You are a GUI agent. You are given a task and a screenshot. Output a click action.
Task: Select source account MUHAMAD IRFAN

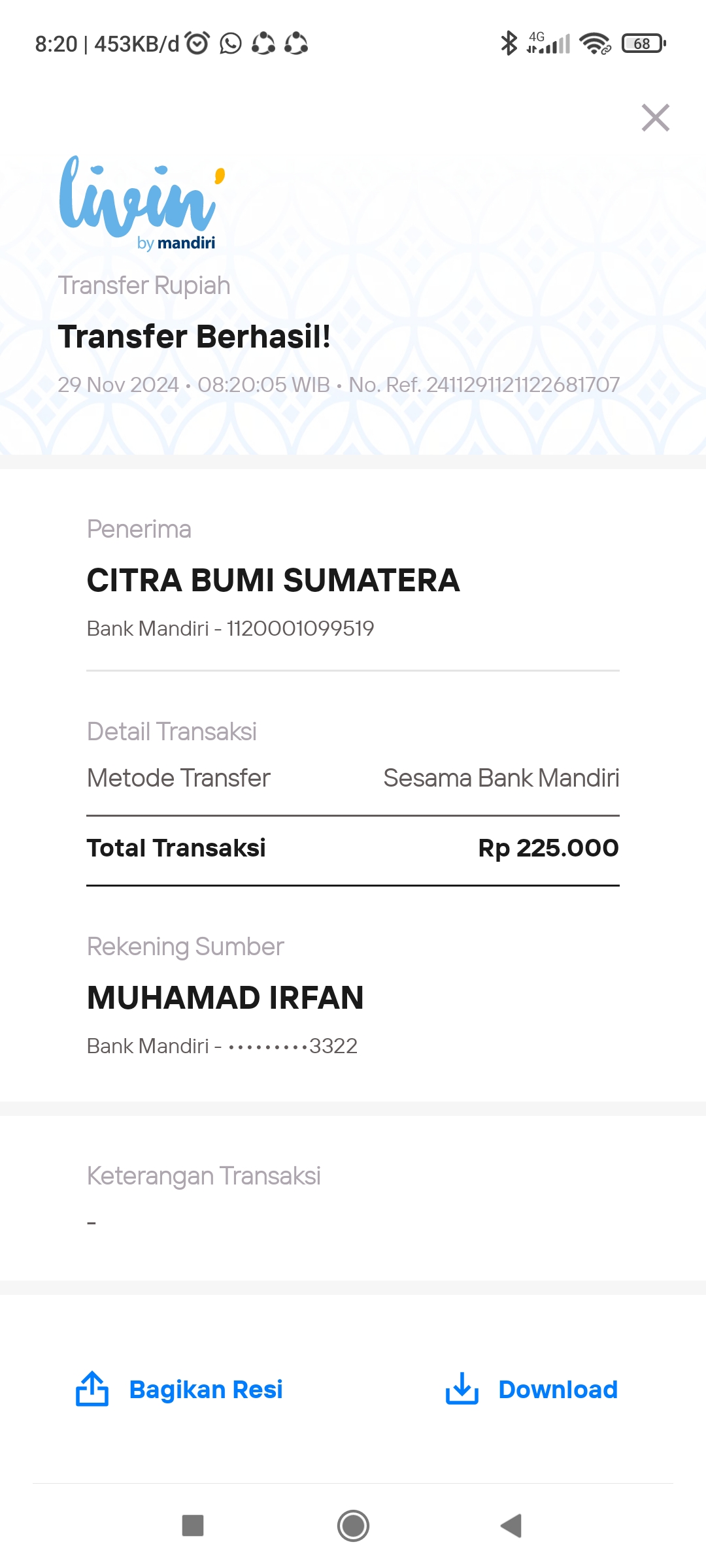point(226,998)
